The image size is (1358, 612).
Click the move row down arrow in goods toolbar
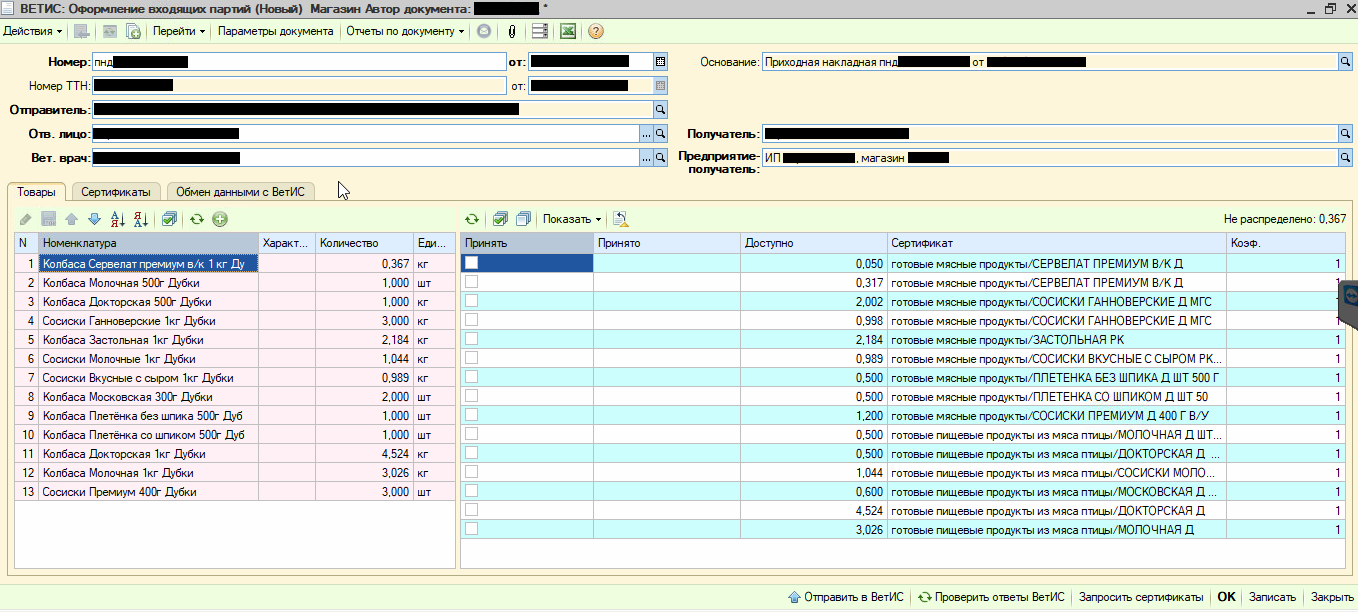94,219
